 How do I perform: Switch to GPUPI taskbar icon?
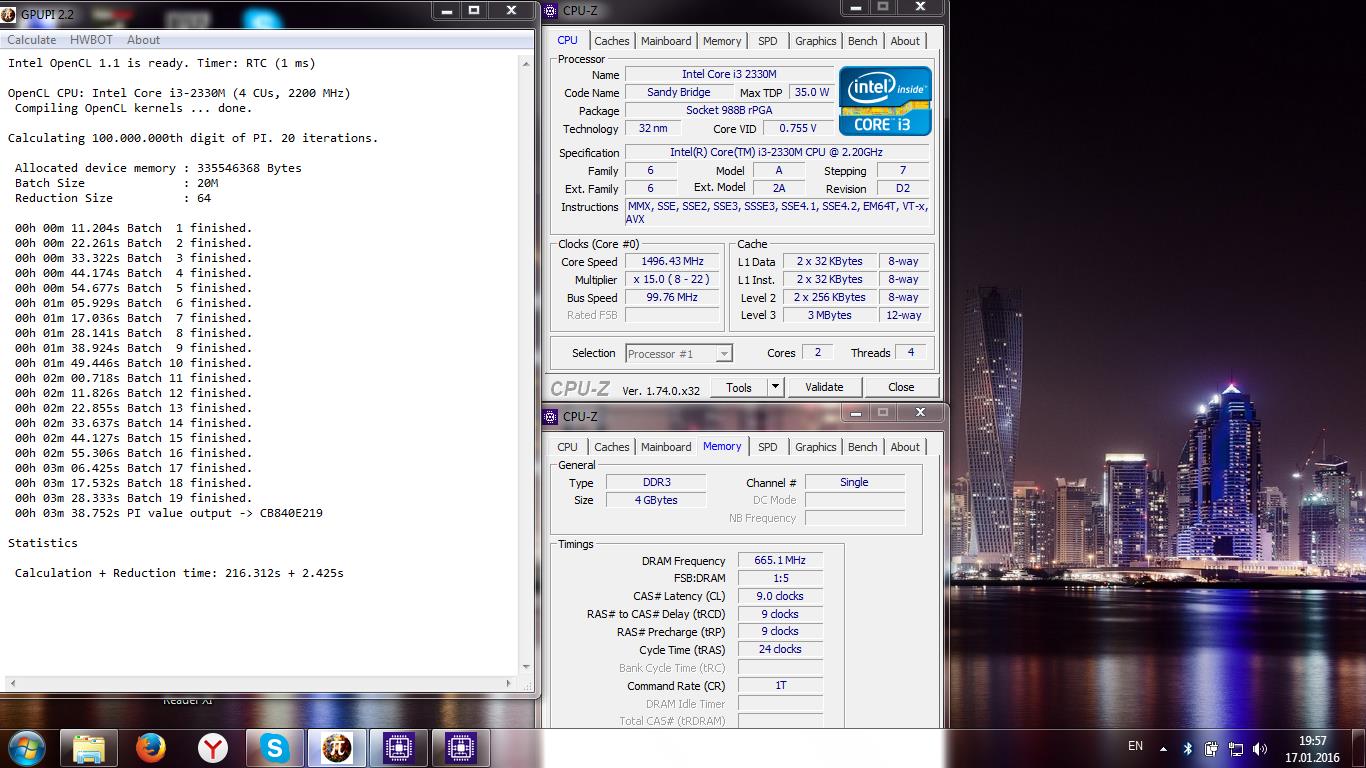337,747
